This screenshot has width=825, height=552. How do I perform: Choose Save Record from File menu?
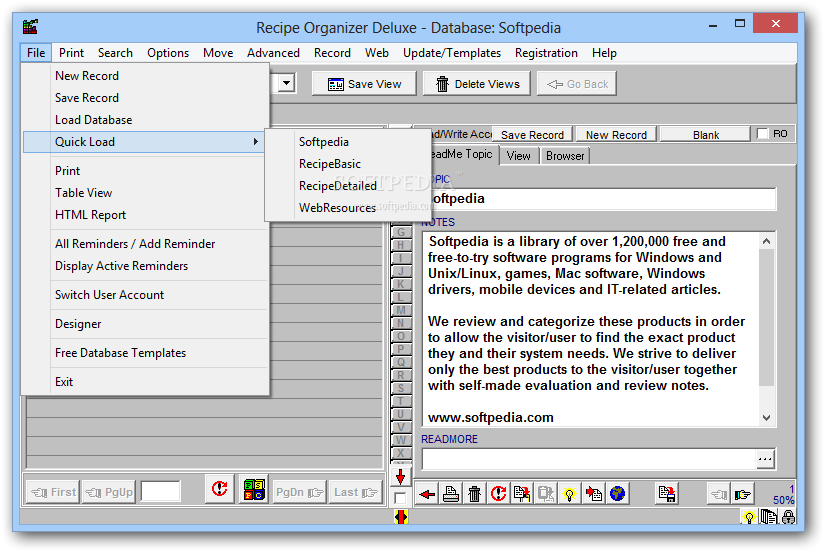coord(146,98)
